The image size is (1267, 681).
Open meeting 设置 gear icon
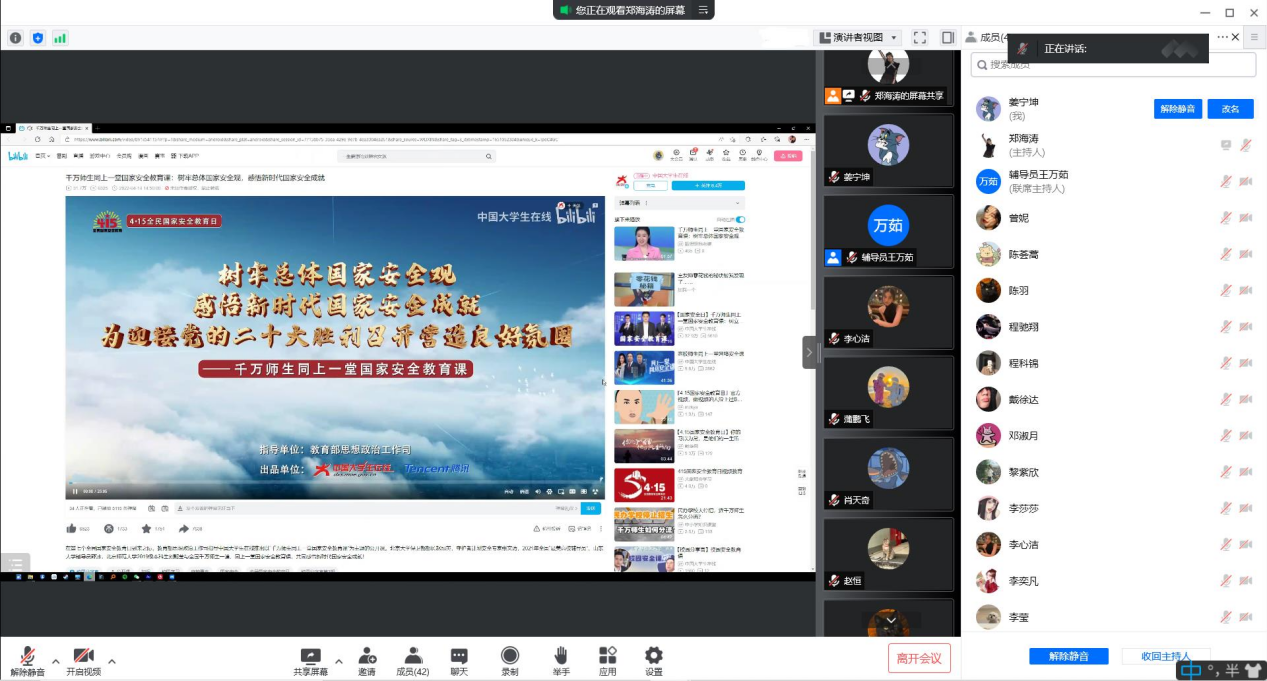coord(653,656)
